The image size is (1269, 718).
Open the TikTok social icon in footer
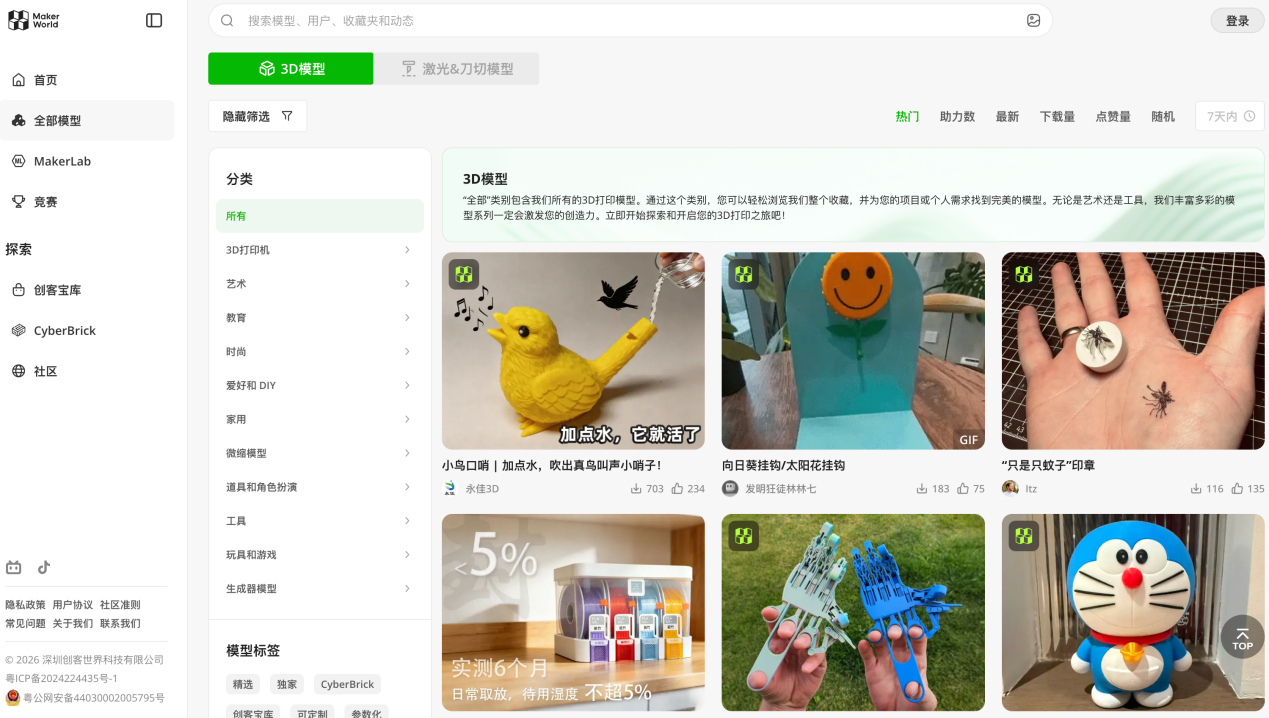point(44,567)
